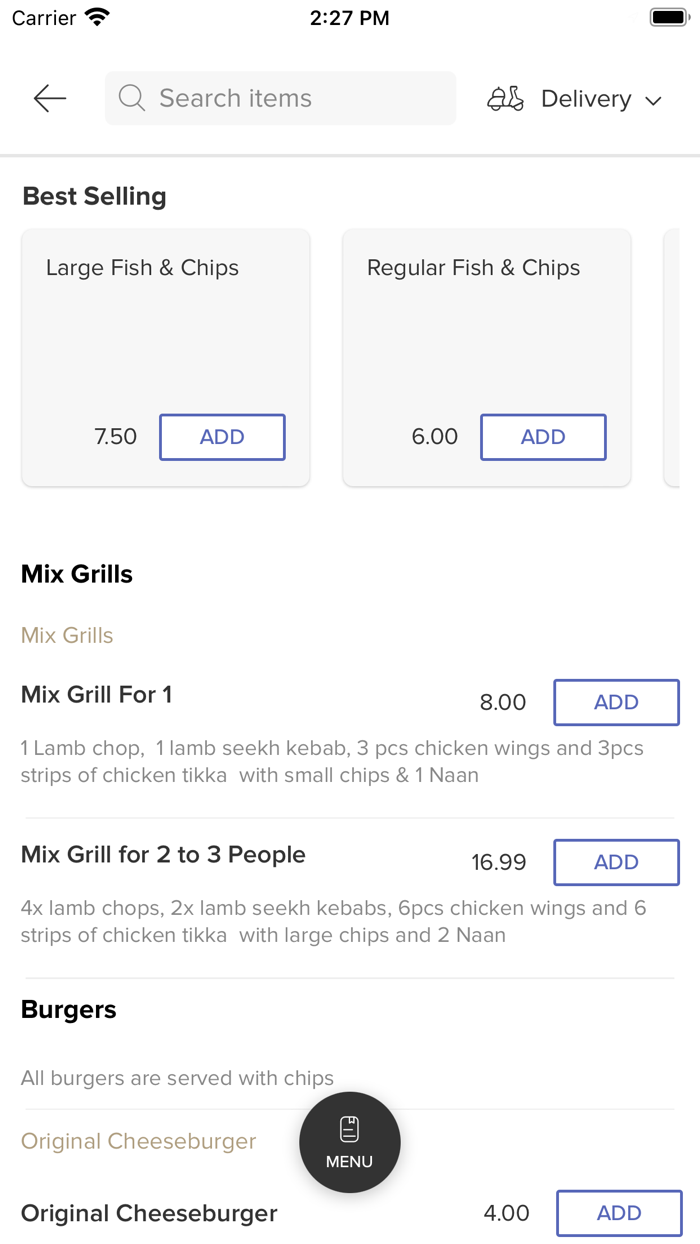
Task: Tap the Original Cheeseburger item title
Action: point(149,1213)
